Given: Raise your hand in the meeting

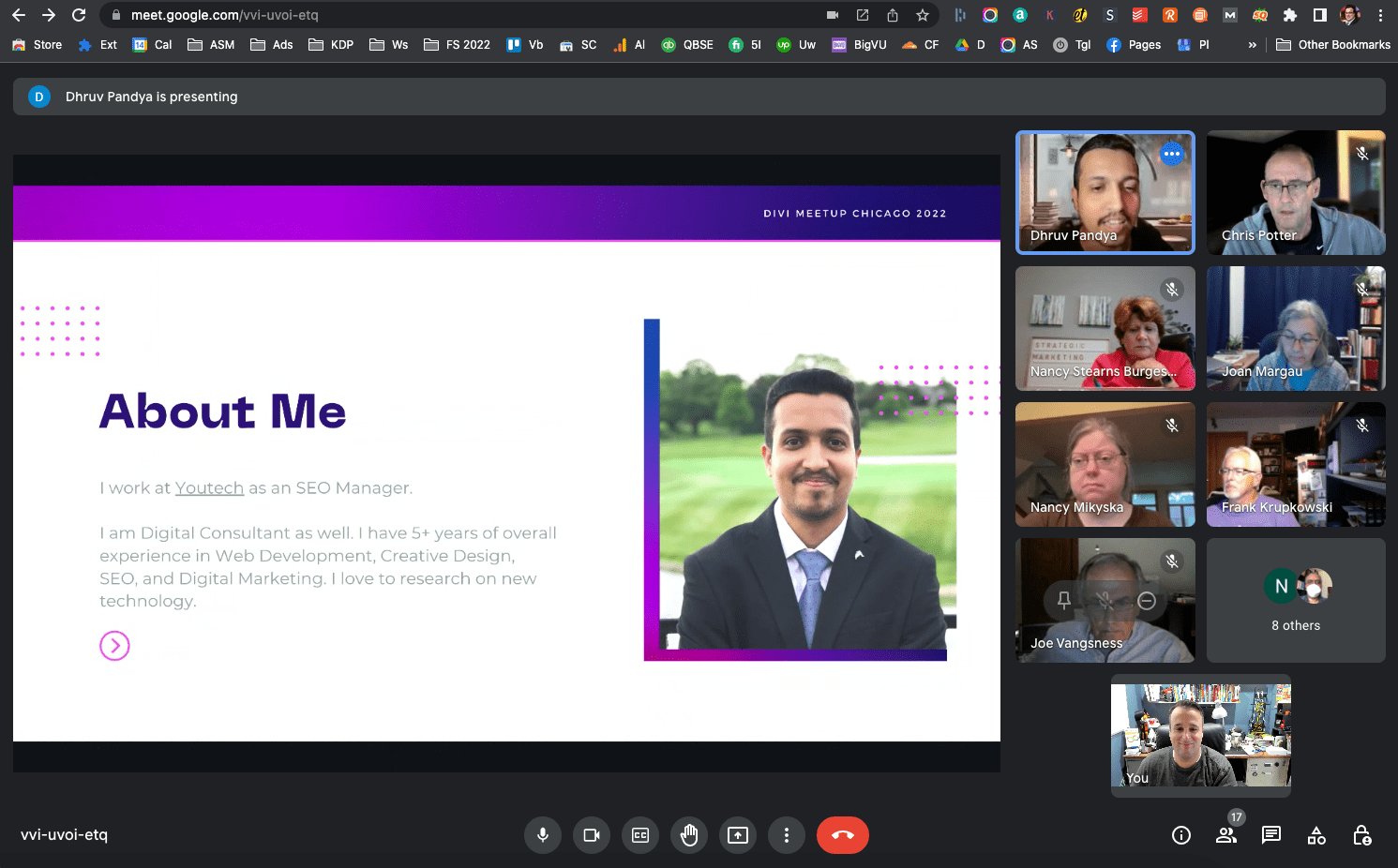Looking at the screenshot, I should point(689,835).
